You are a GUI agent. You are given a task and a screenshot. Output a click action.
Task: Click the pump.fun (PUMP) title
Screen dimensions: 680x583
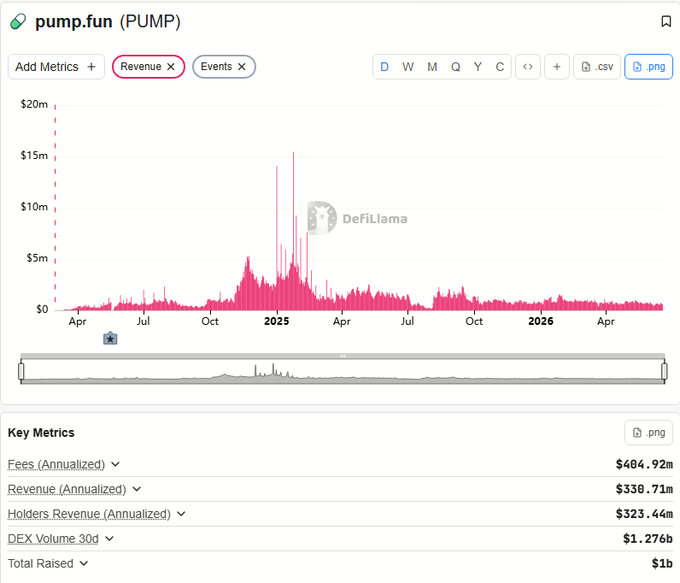click(108, 21)
